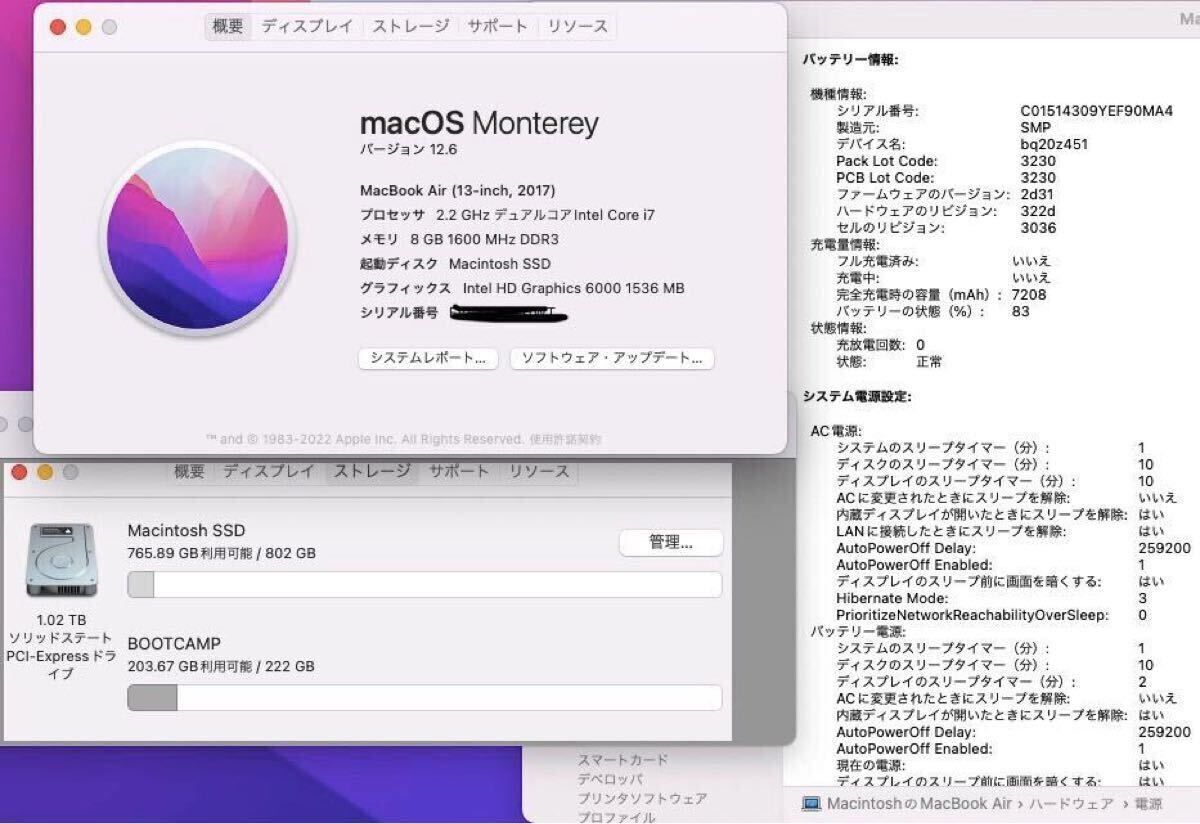Screen dimensions: 1200x824
Task: Click the ソフトウェア・アップデート... button
Action: point(612,358)
